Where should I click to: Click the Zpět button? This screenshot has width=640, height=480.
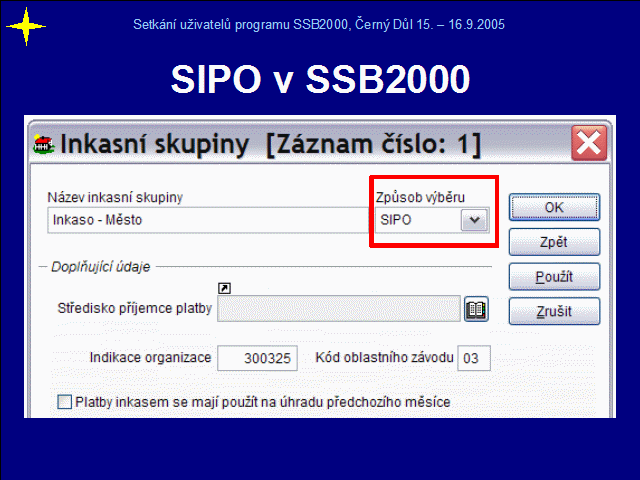pos(554,242)
